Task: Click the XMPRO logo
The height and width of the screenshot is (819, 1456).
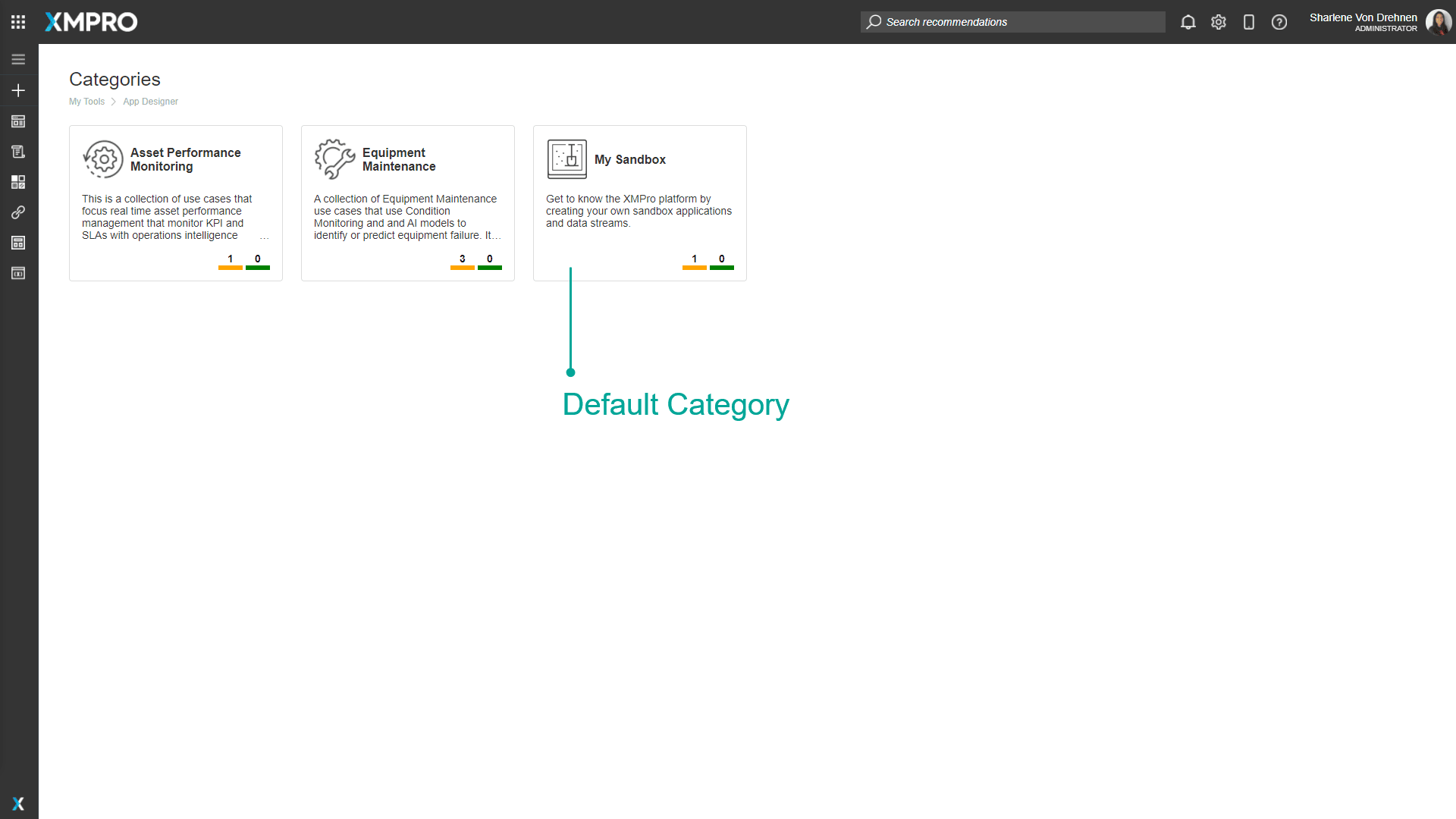Action: 90,22
